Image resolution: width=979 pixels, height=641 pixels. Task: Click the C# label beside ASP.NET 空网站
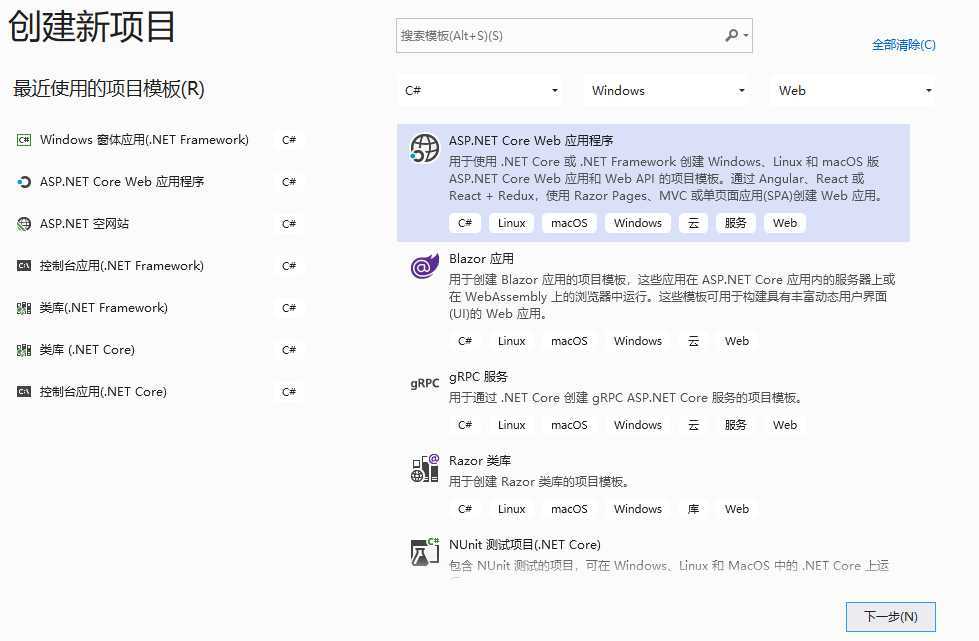[288, 224]
